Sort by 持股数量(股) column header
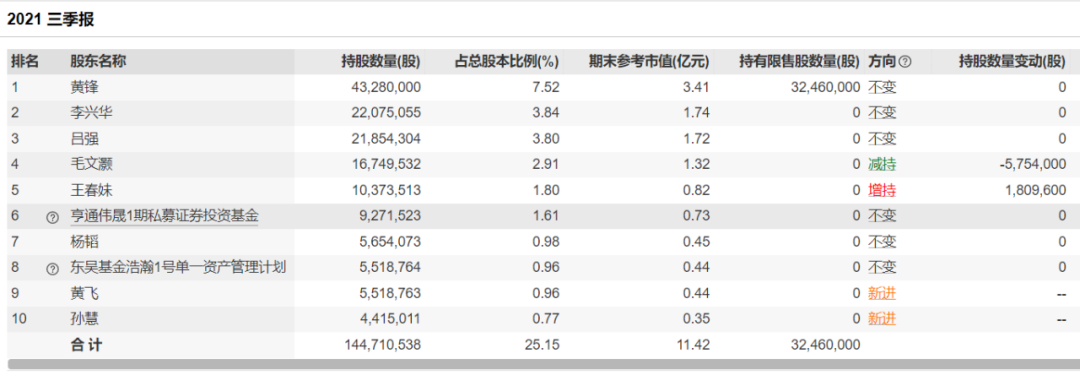The height and width of the screenshot is (375, 1080). tap(381, 61)
